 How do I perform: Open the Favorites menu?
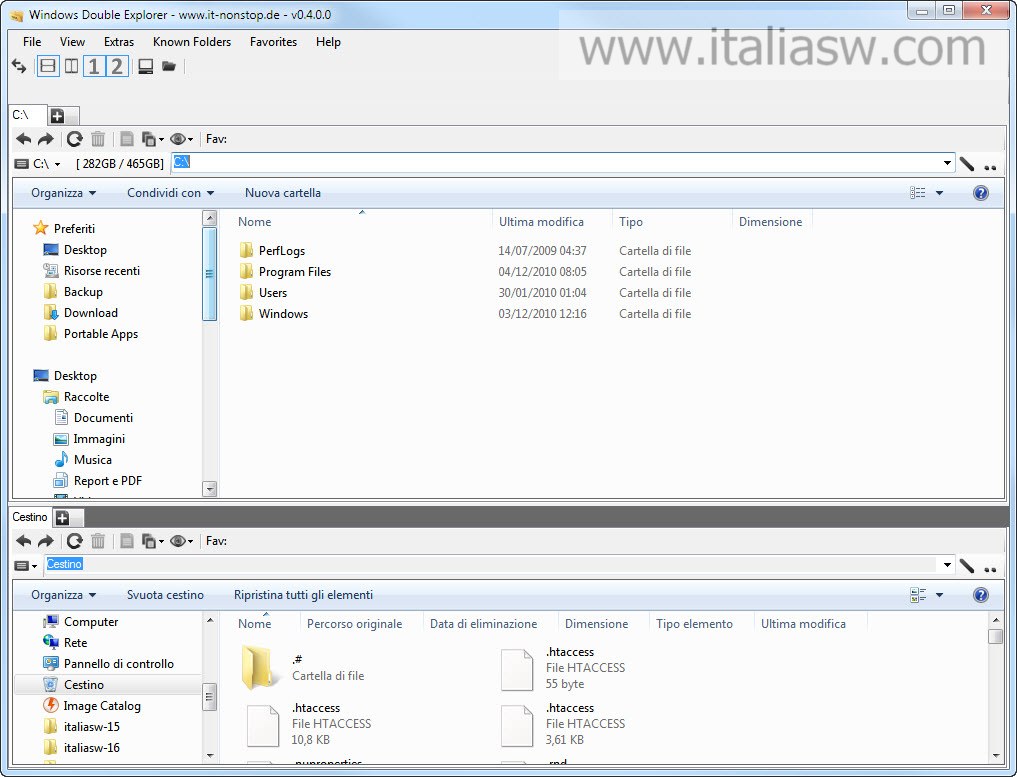273,42
